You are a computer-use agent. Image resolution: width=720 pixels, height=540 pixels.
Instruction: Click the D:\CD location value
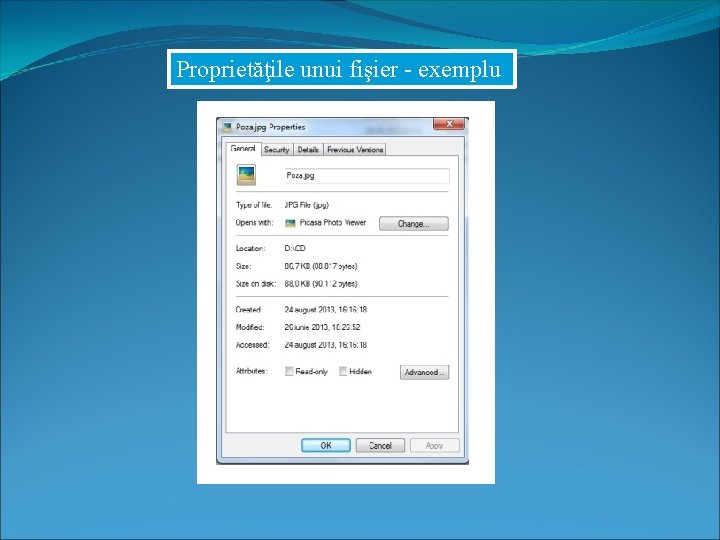click(x=295, y=248)
